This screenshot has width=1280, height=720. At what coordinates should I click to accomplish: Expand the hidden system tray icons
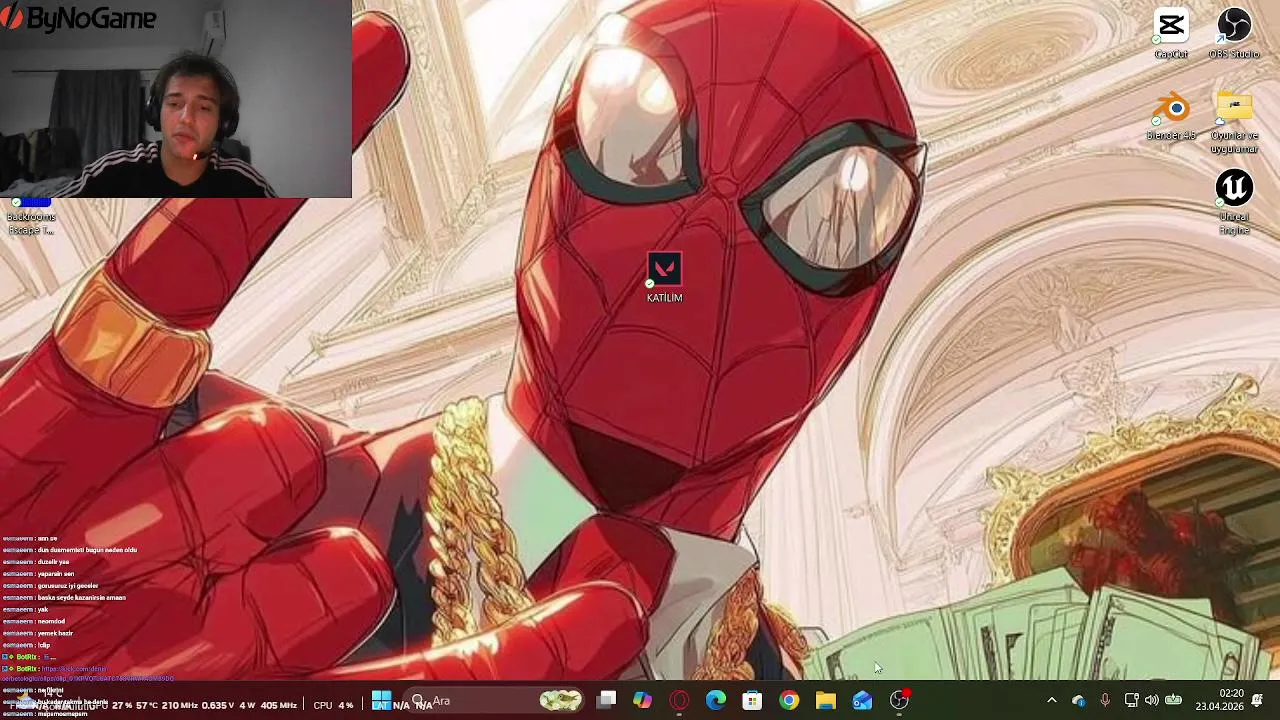coord(1051,701)
